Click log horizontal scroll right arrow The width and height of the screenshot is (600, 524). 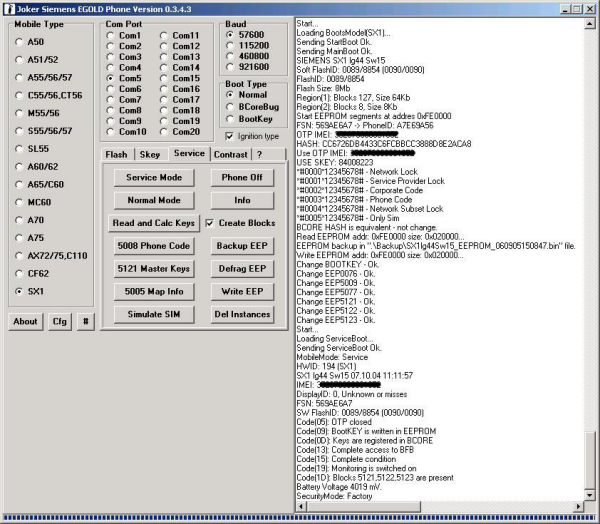coord(579,506)
